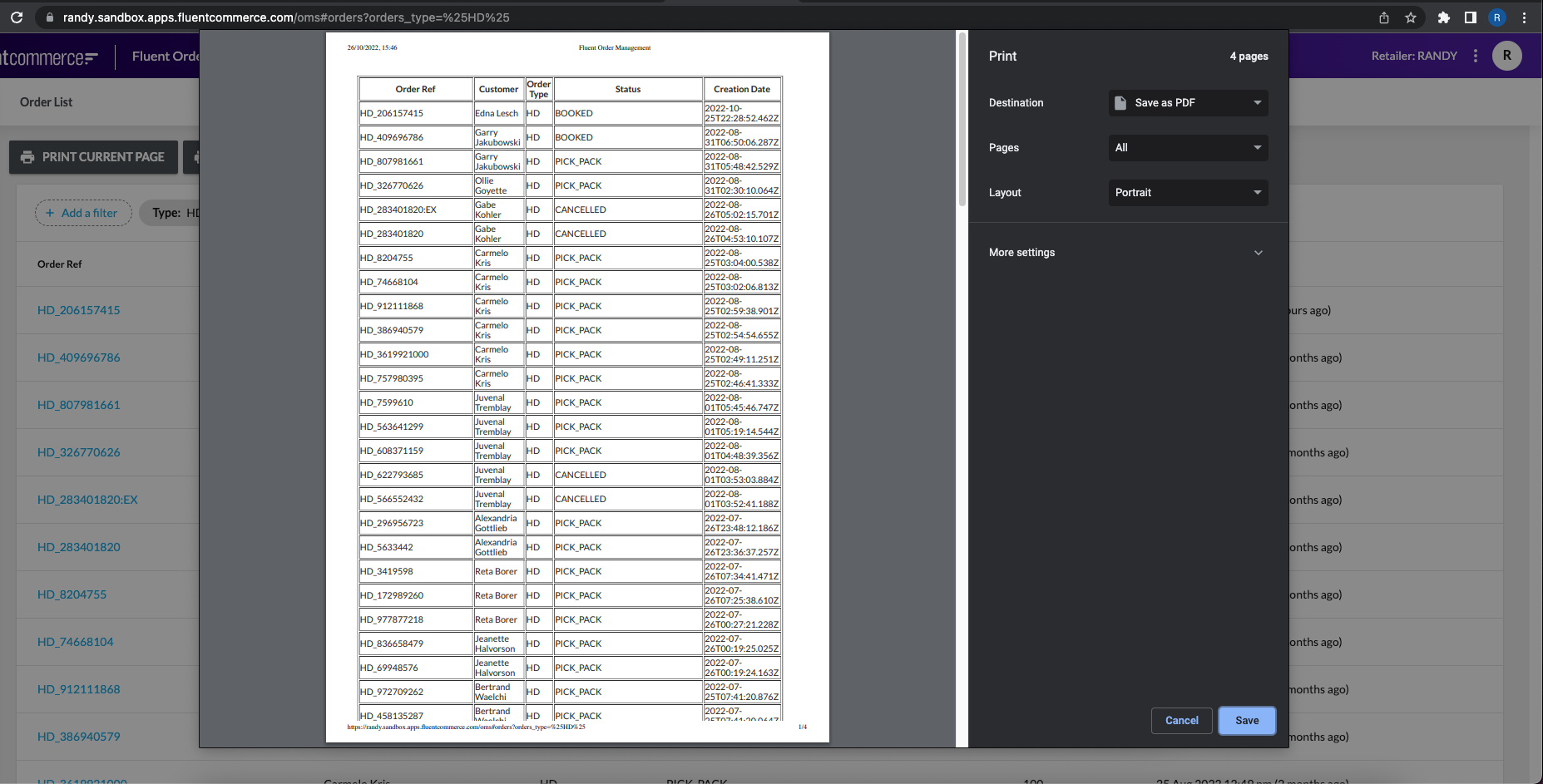Click the browser address bar URL
Image resolution: width=1543 pixels, height=784 pixels.
pyautogui.click(x=286, y=17)
